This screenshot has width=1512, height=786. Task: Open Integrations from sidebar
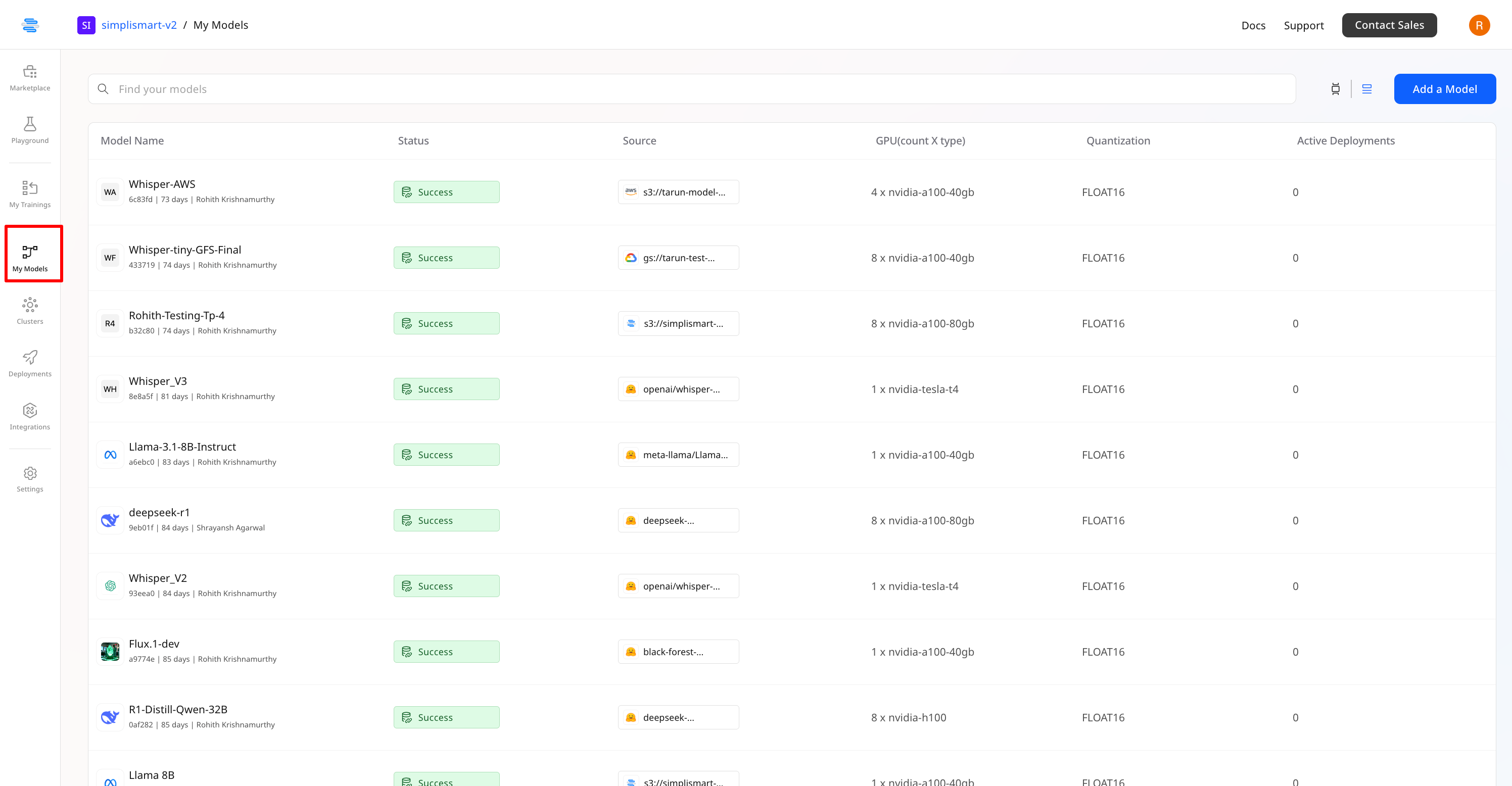tap(30, 416)
